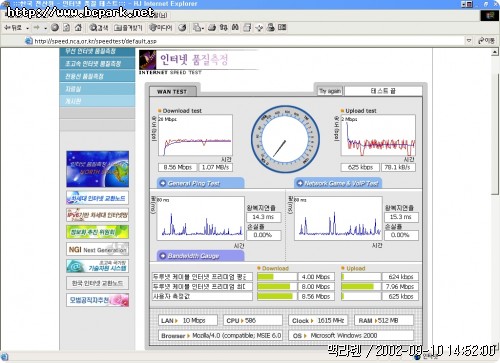Click the arrow icon on Bandwidth Gauge
This screenshot has width=500, height=363.
tap(163, 256)
